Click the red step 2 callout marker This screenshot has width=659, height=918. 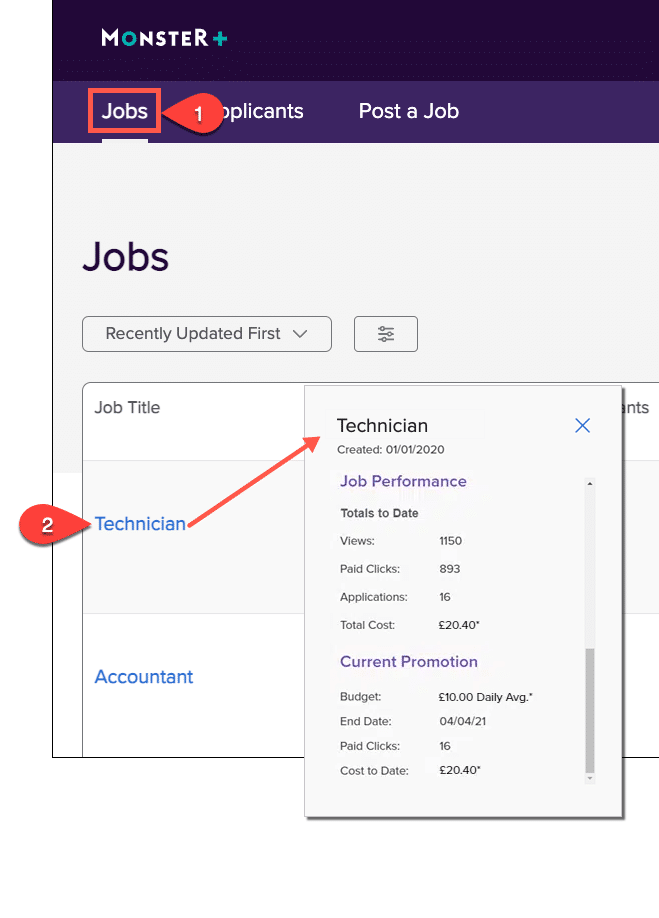click(x=54, y=525)
